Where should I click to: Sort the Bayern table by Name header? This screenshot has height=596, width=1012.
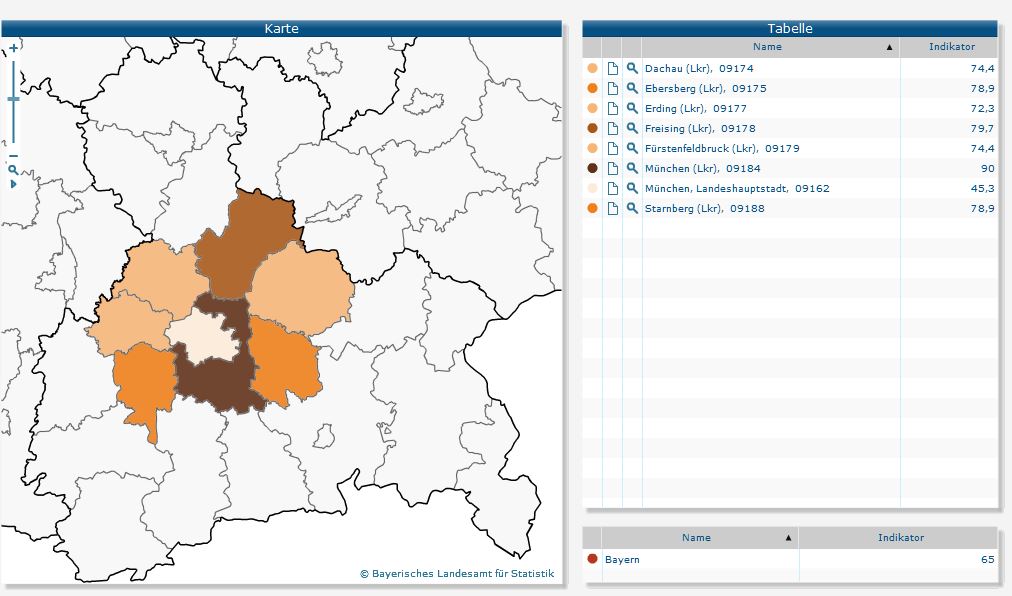696,538
